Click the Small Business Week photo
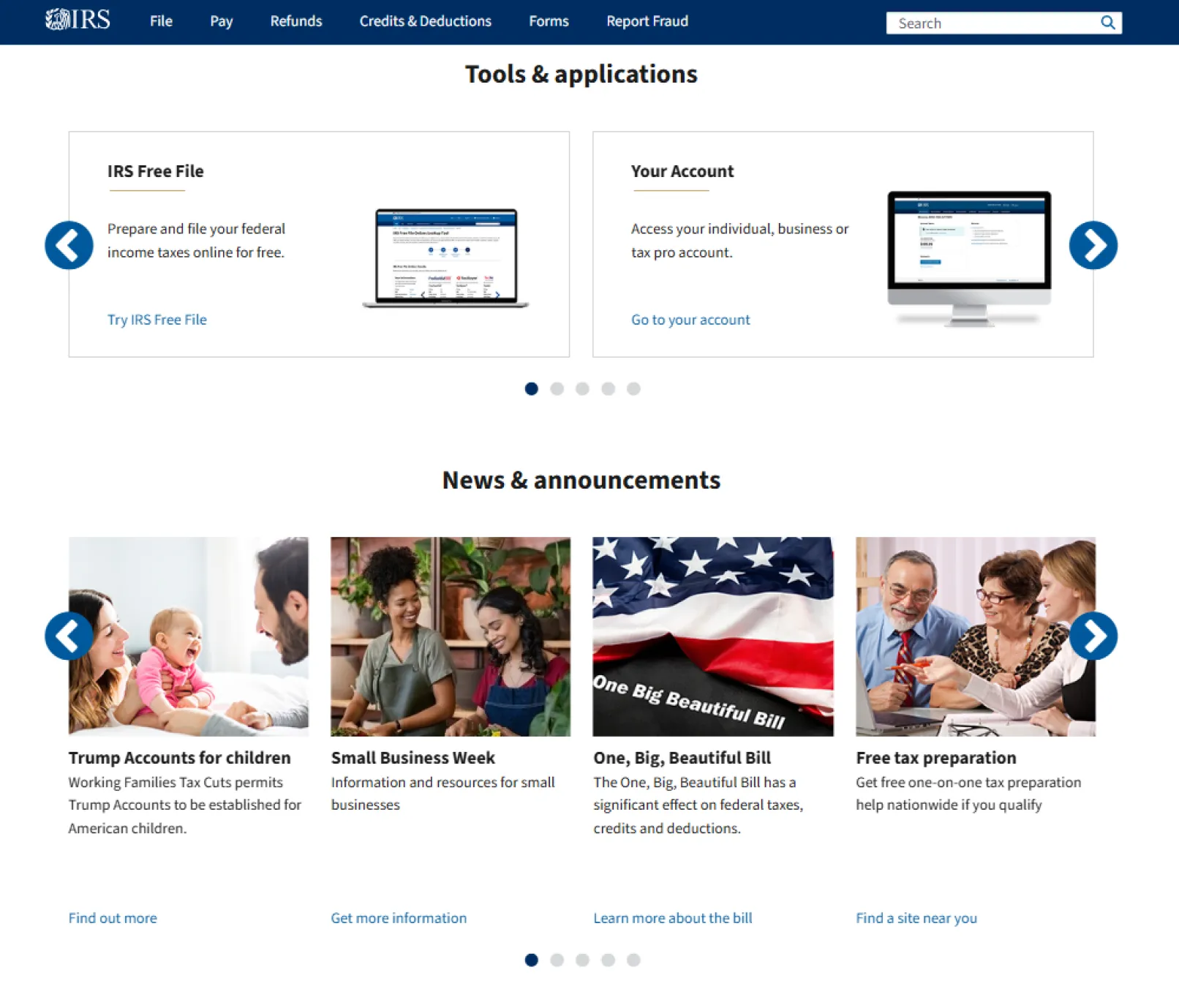Image resolution: width=1179 pixels, height=1008 pixels. [x=451, y=636]
